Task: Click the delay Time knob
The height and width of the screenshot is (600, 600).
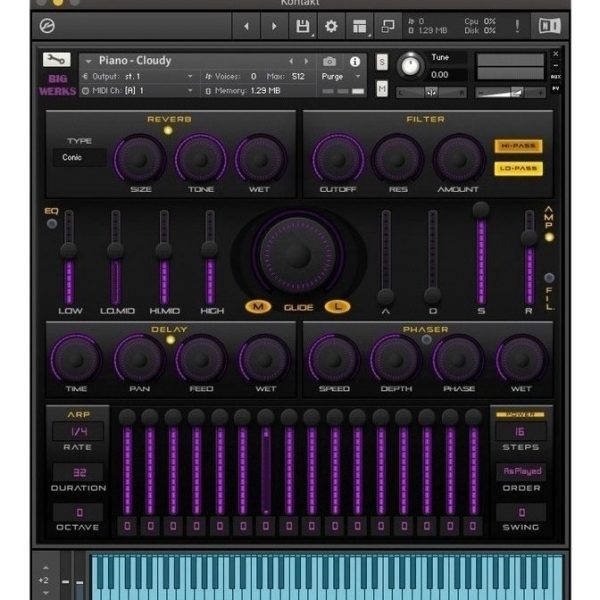Action: (76, 359)
